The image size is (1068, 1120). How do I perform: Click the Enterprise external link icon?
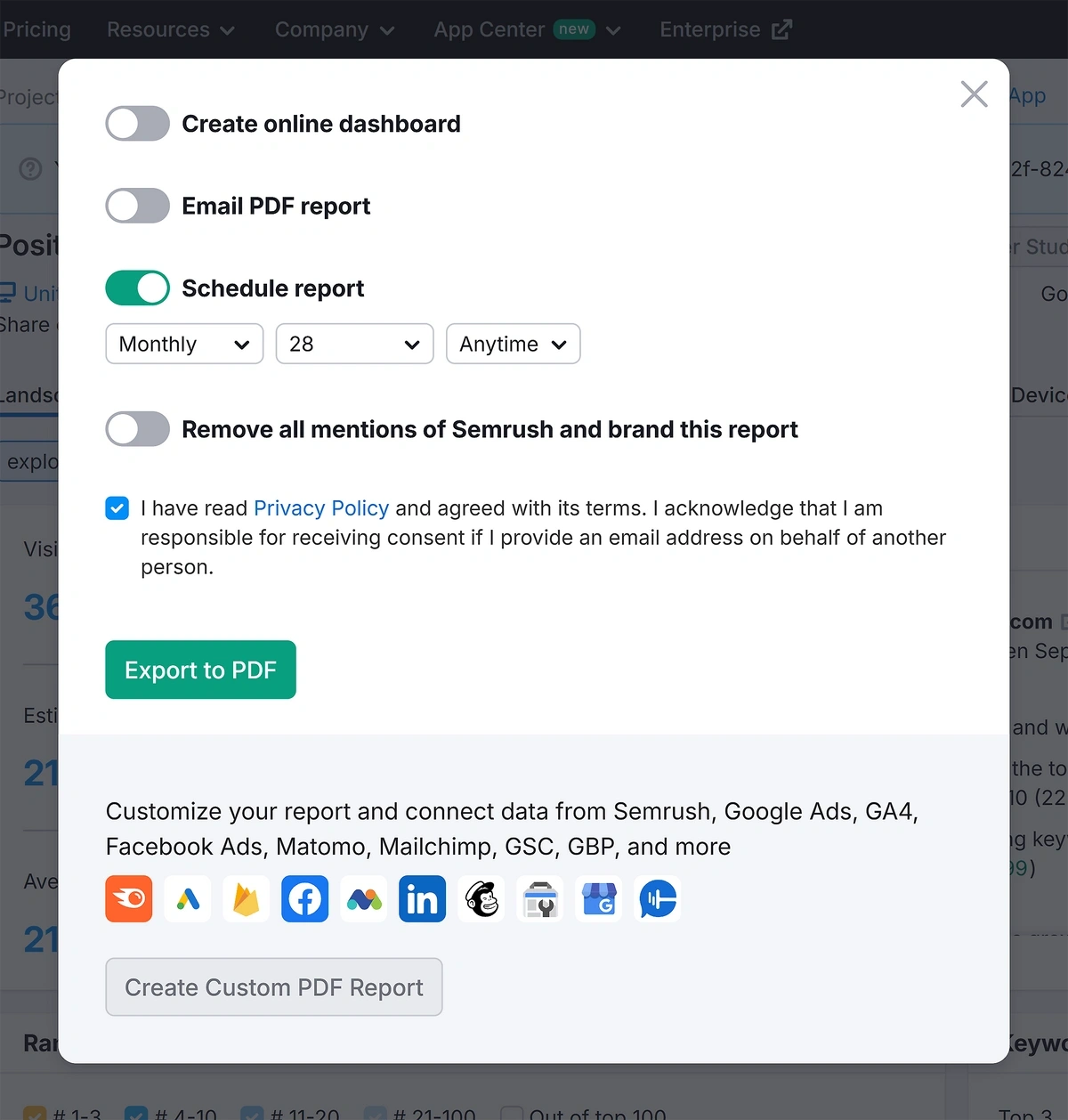[781, 29]
